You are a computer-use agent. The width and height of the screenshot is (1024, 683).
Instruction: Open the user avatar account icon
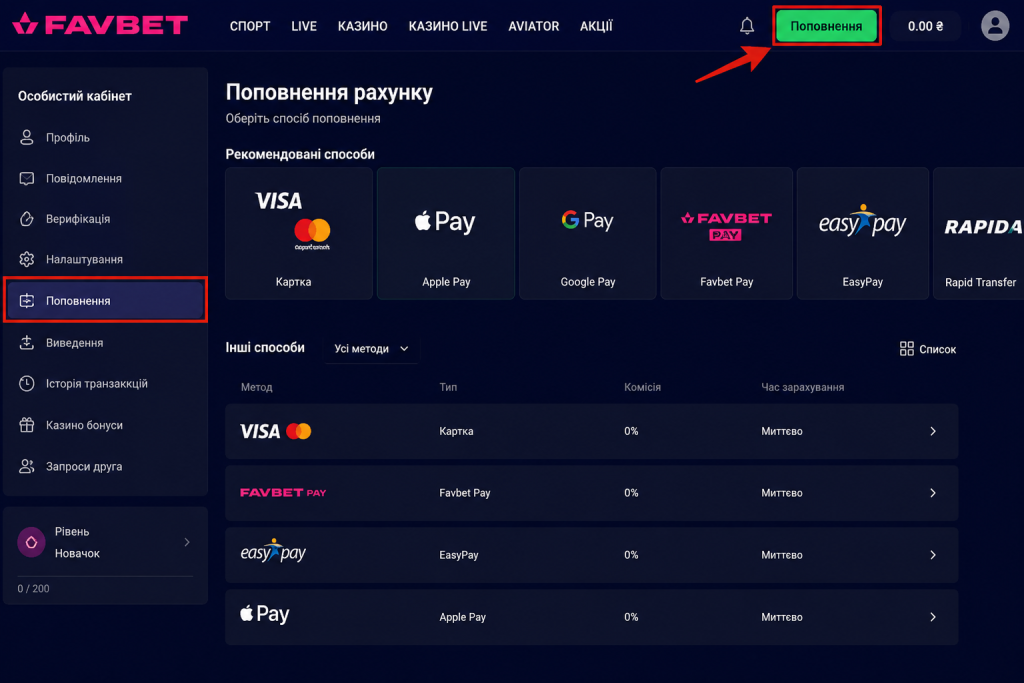(x=995, y=26)
